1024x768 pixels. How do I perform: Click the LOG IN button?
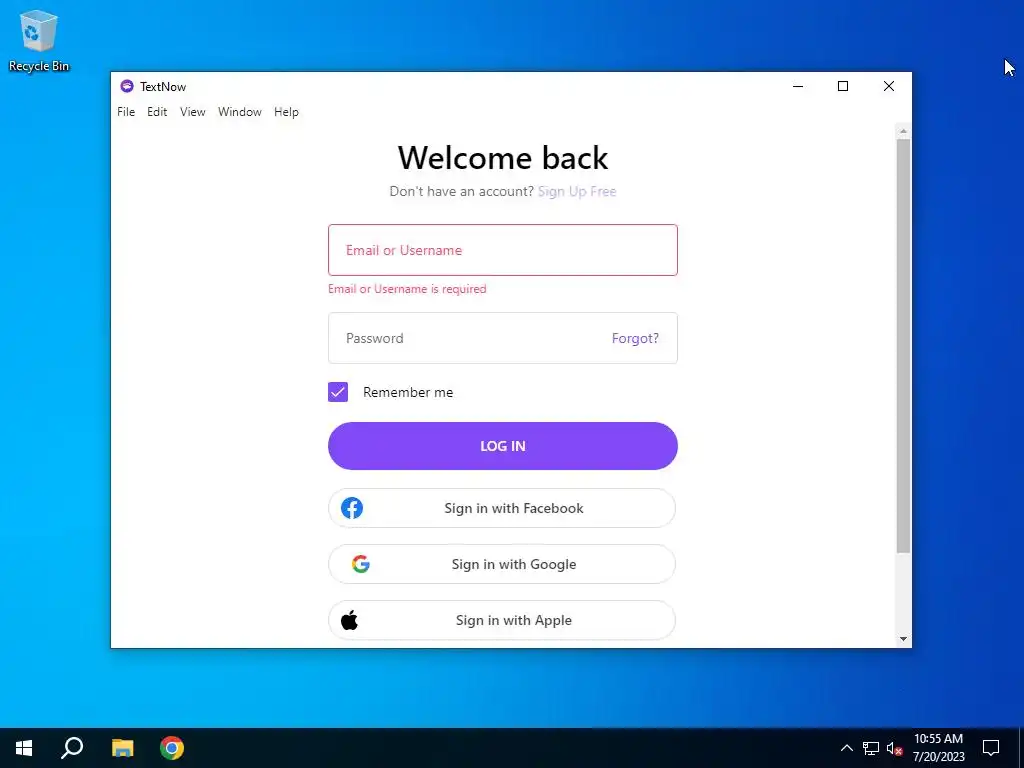pos(503,446)
